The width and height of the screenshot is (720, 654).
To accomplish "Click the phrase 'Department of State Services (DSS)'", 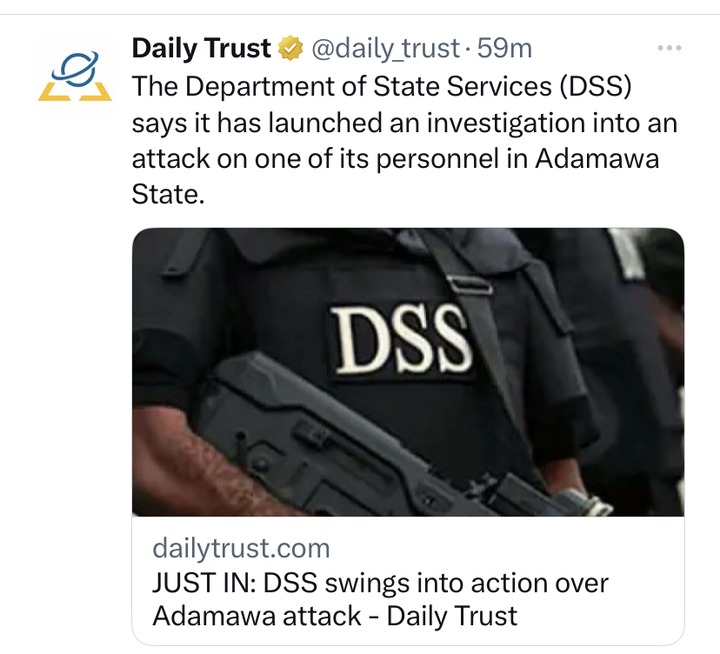I will click(x=409, y=86).
